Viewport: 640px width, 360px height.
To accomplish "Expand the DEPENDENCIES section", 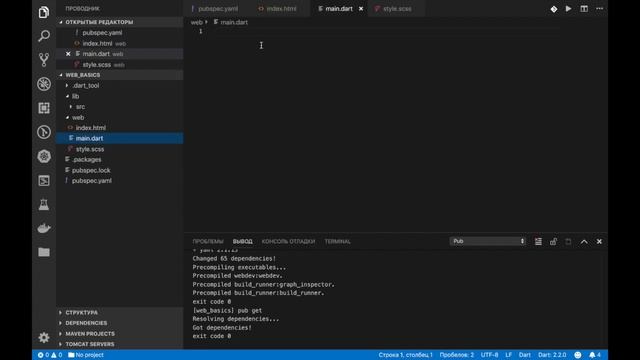I will [86, 323].
